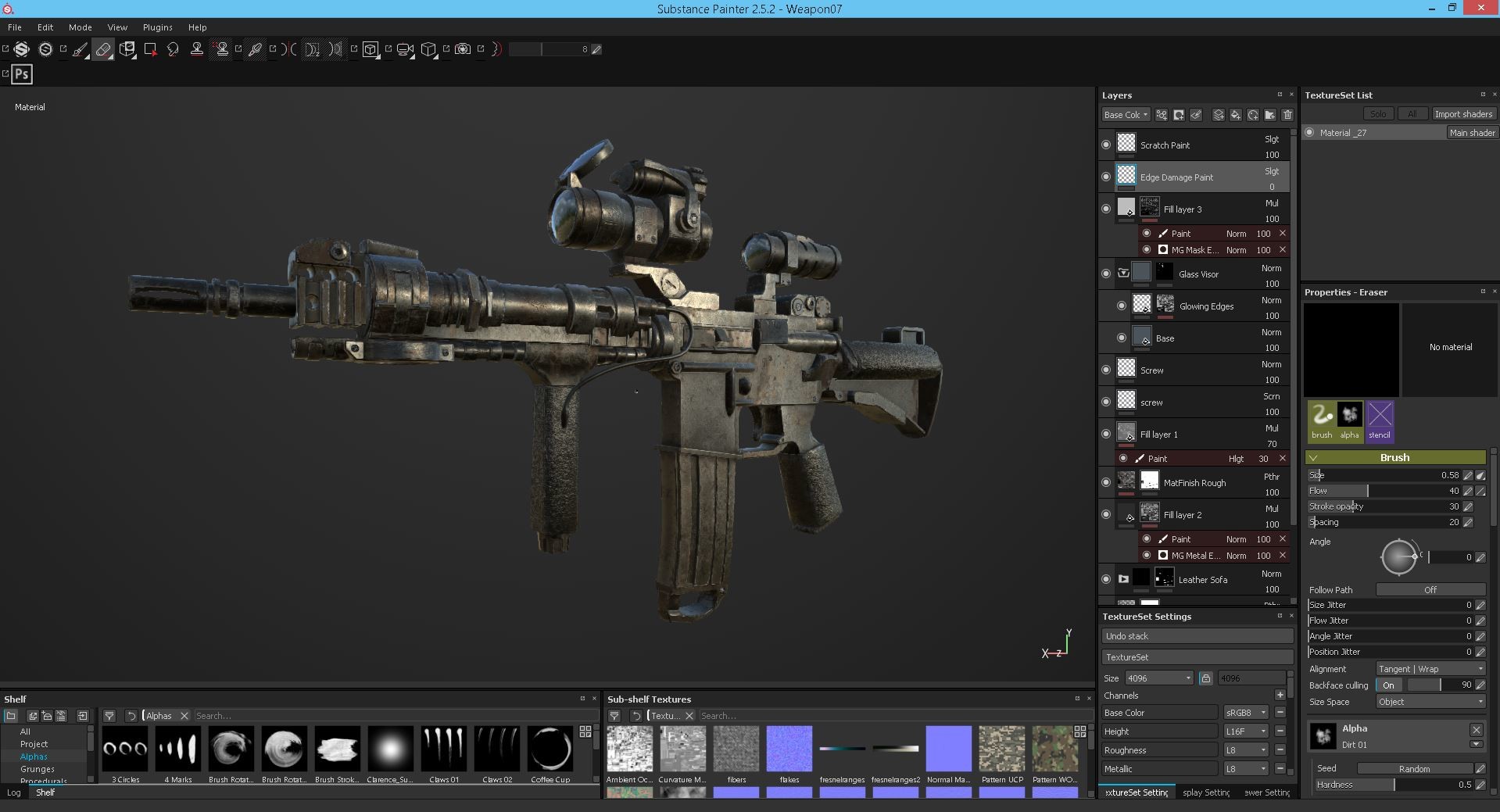Screen dimensions: 1500x812
Task: Select the Paint brush tool
Action: 81,48
